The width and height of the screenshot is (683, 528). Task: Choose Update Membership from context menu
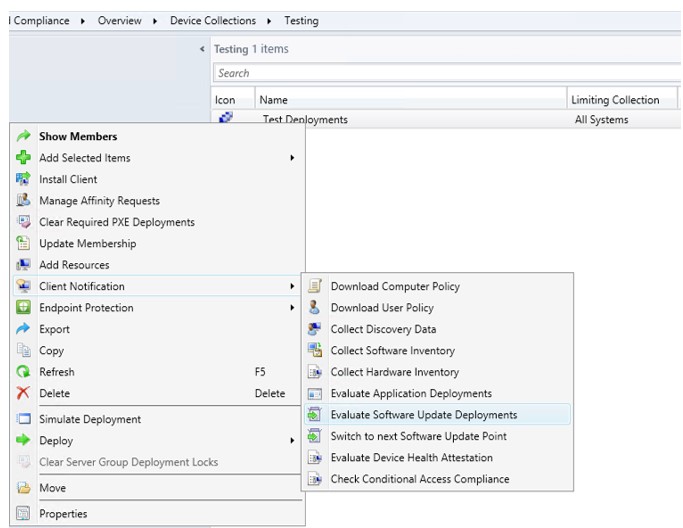click(x=87, y=244)
